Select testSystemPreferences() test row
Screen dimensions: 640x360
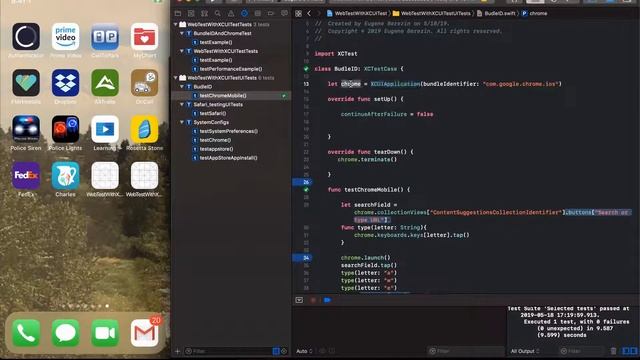tap(231, 131)
